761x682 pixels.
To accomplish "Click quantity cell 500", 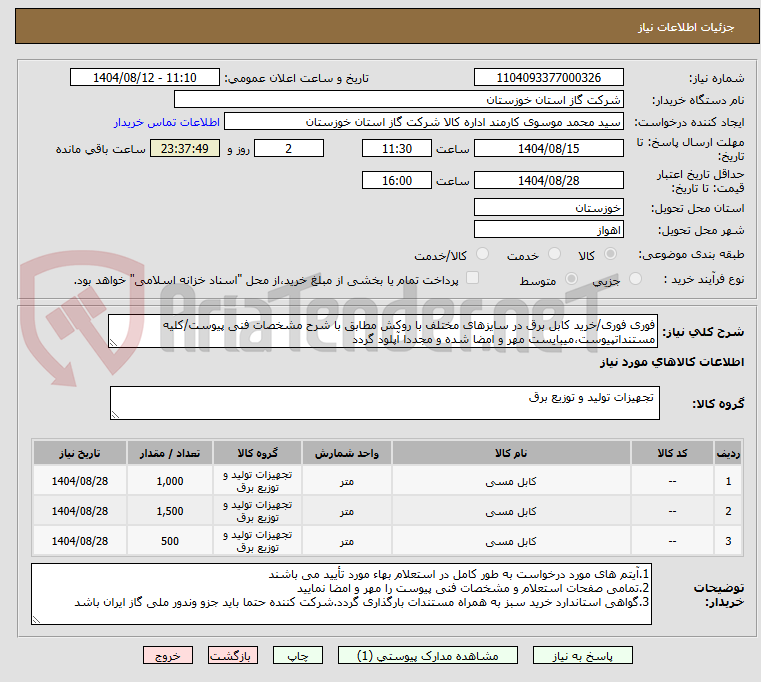I will click(170, 541).
